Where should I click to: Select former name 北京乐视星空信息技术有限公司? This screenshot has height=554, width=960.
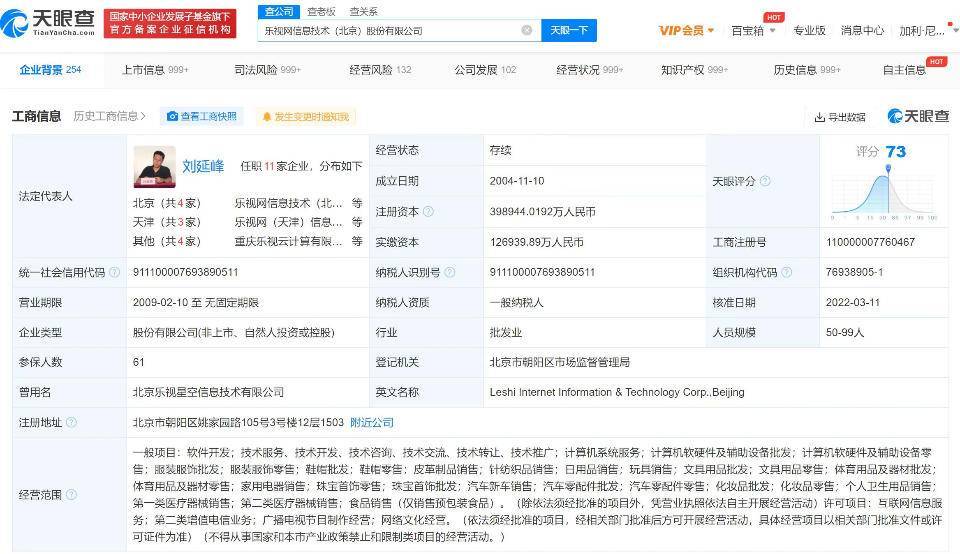point(208,392)
